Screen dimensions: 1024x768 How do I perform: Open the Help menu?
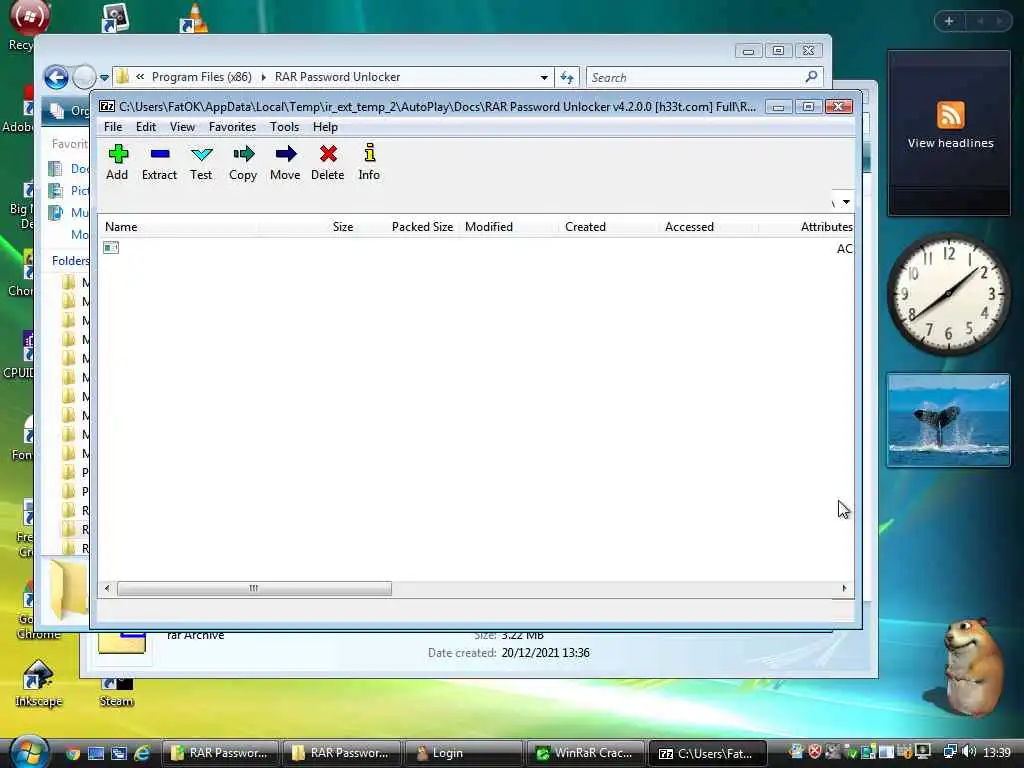click(x=325, y=127)
